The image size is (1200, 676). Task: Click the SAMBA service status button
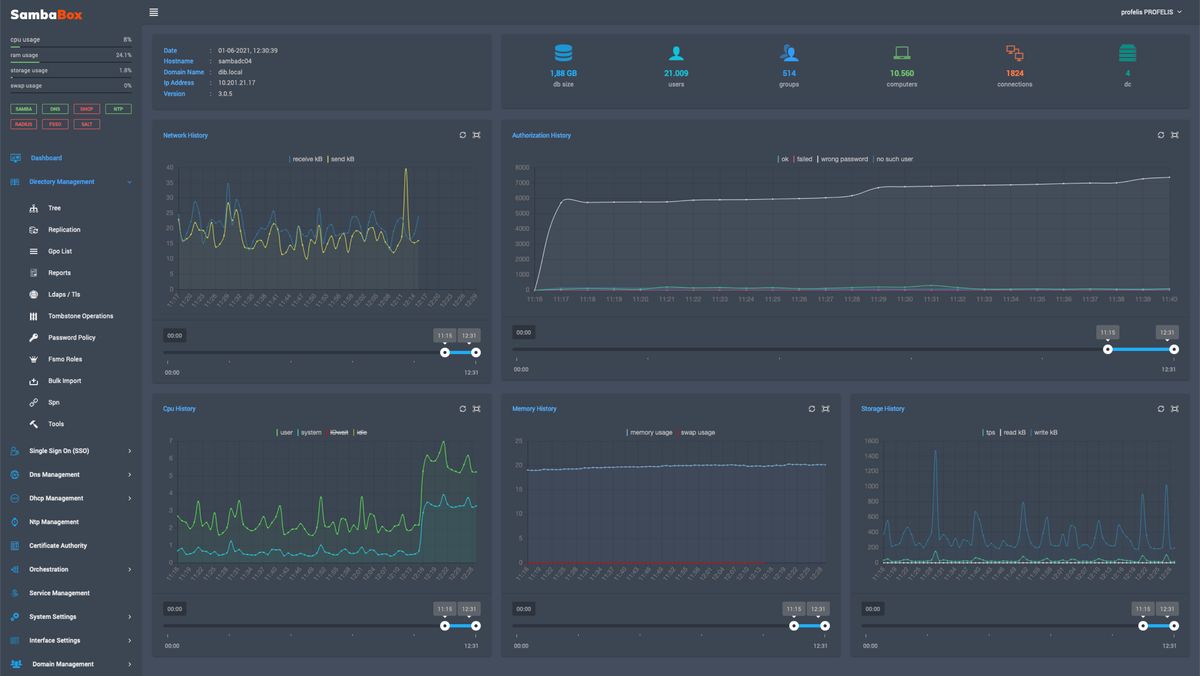coord(24,109)
